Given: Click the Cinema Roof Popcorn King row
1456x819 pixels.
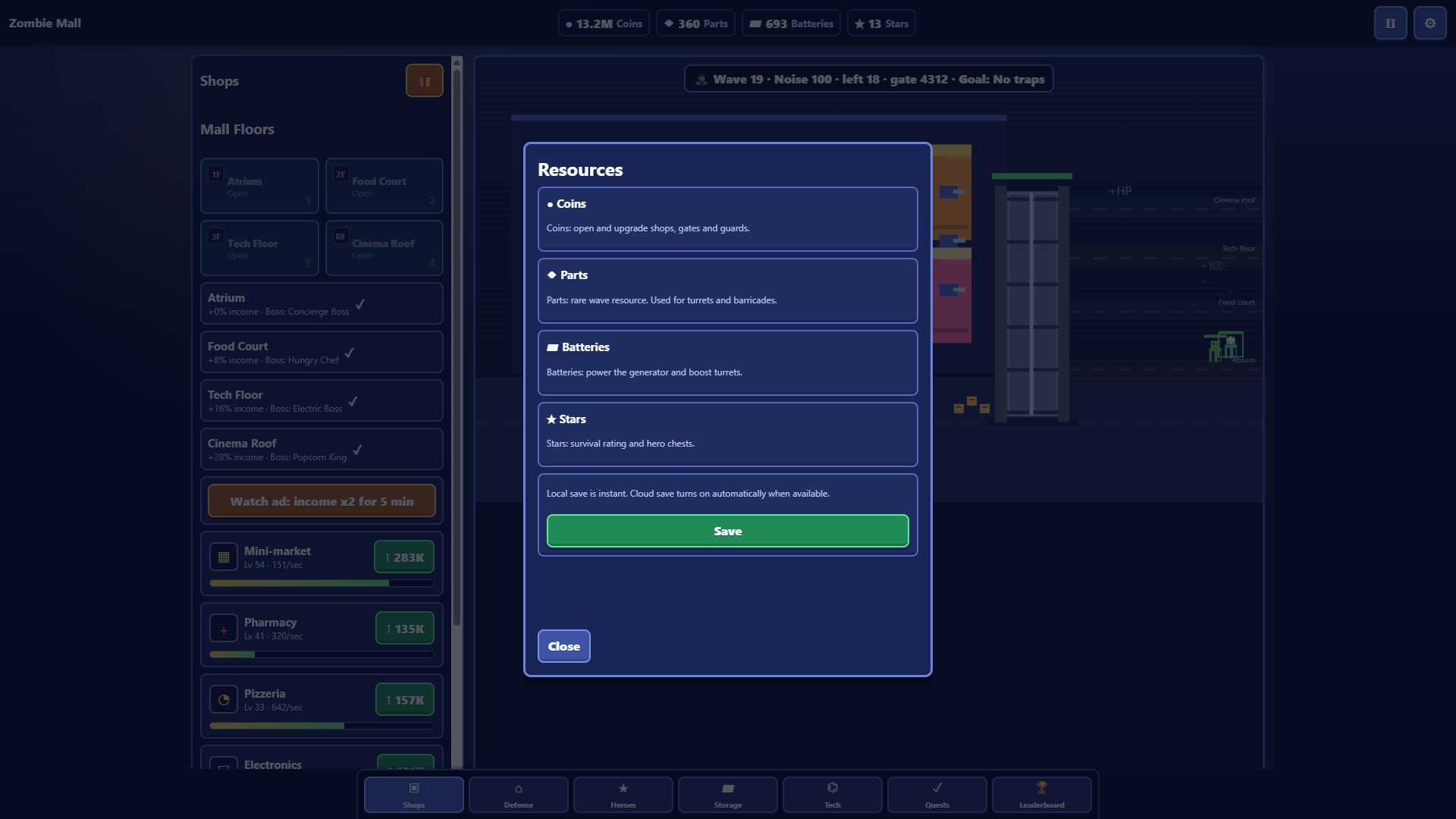Looking at the screenshot, I should [x=322, y=449].
